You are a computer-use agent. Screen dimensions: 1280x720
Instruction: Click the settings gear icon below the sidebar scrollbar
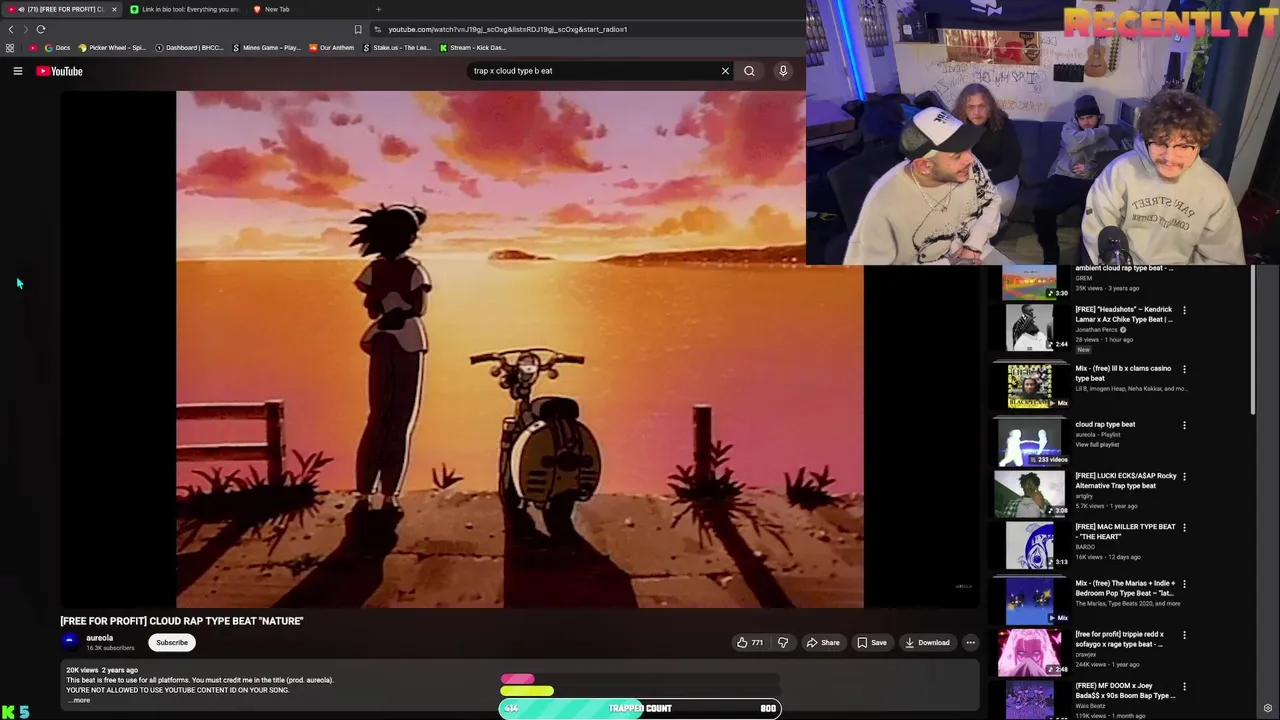[x=1268, y=709]
